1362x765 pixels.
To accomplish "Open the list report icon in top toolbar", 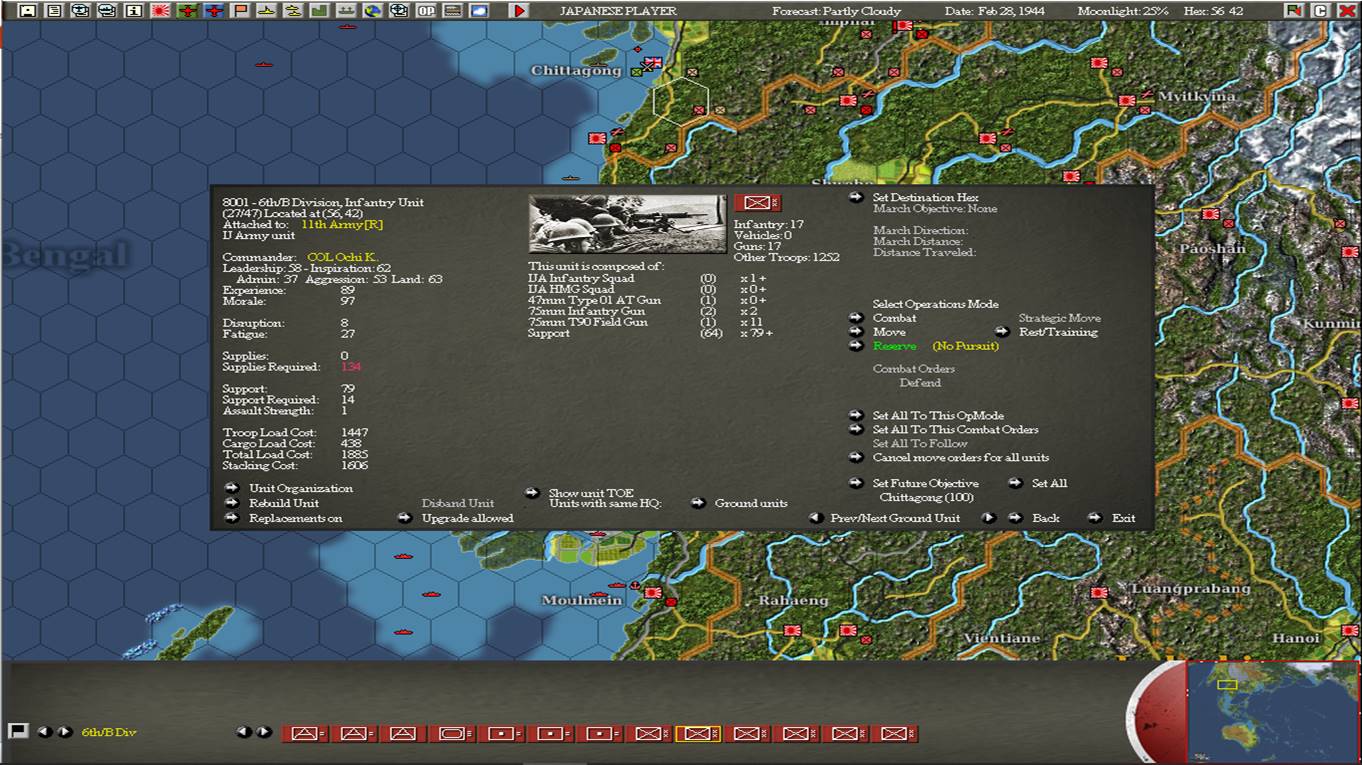I will pyautogui.click(x=54, y=11).
